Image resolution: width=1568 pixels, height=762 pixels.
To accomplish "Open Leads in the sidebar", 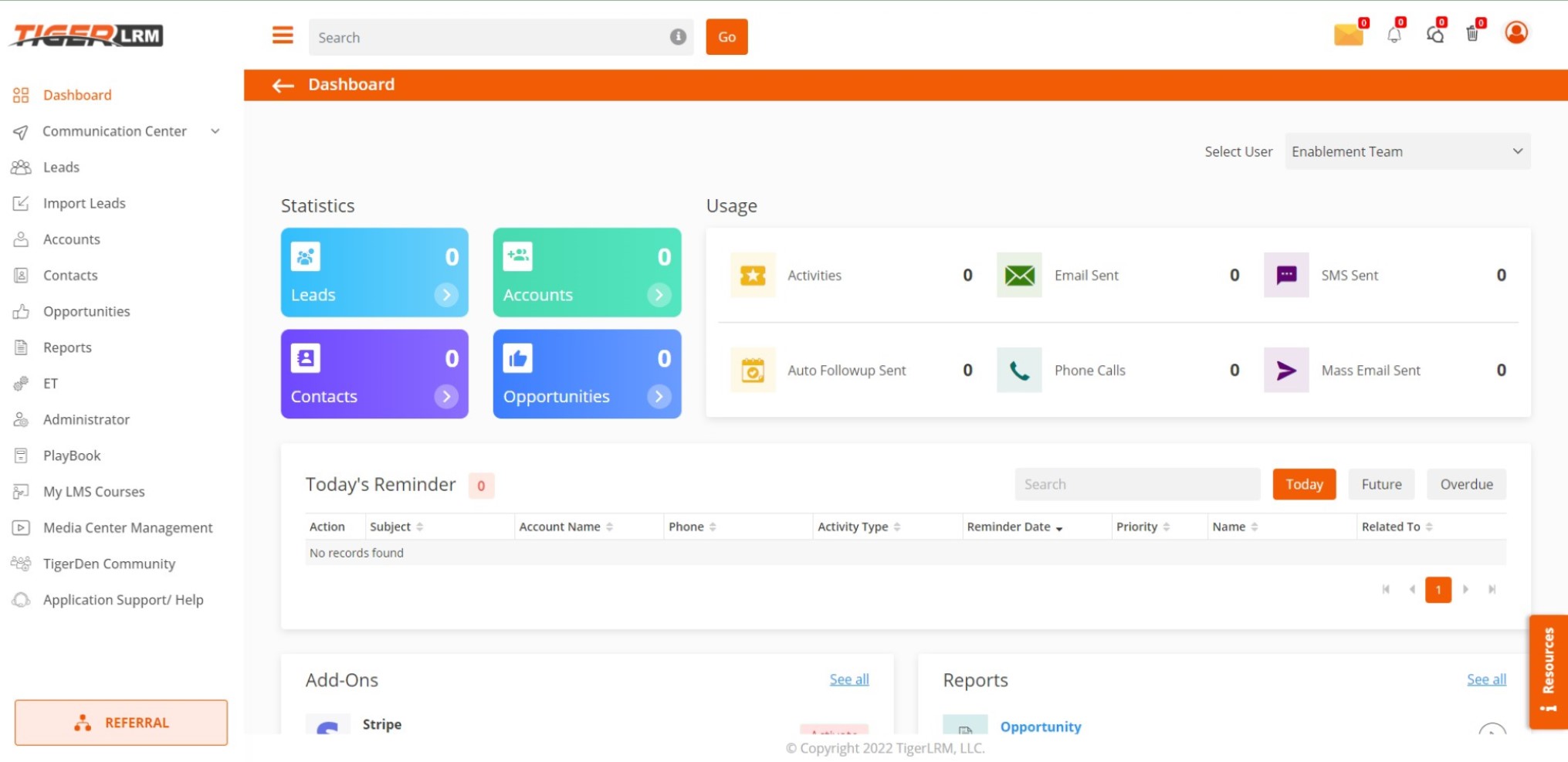I will 61,167.
